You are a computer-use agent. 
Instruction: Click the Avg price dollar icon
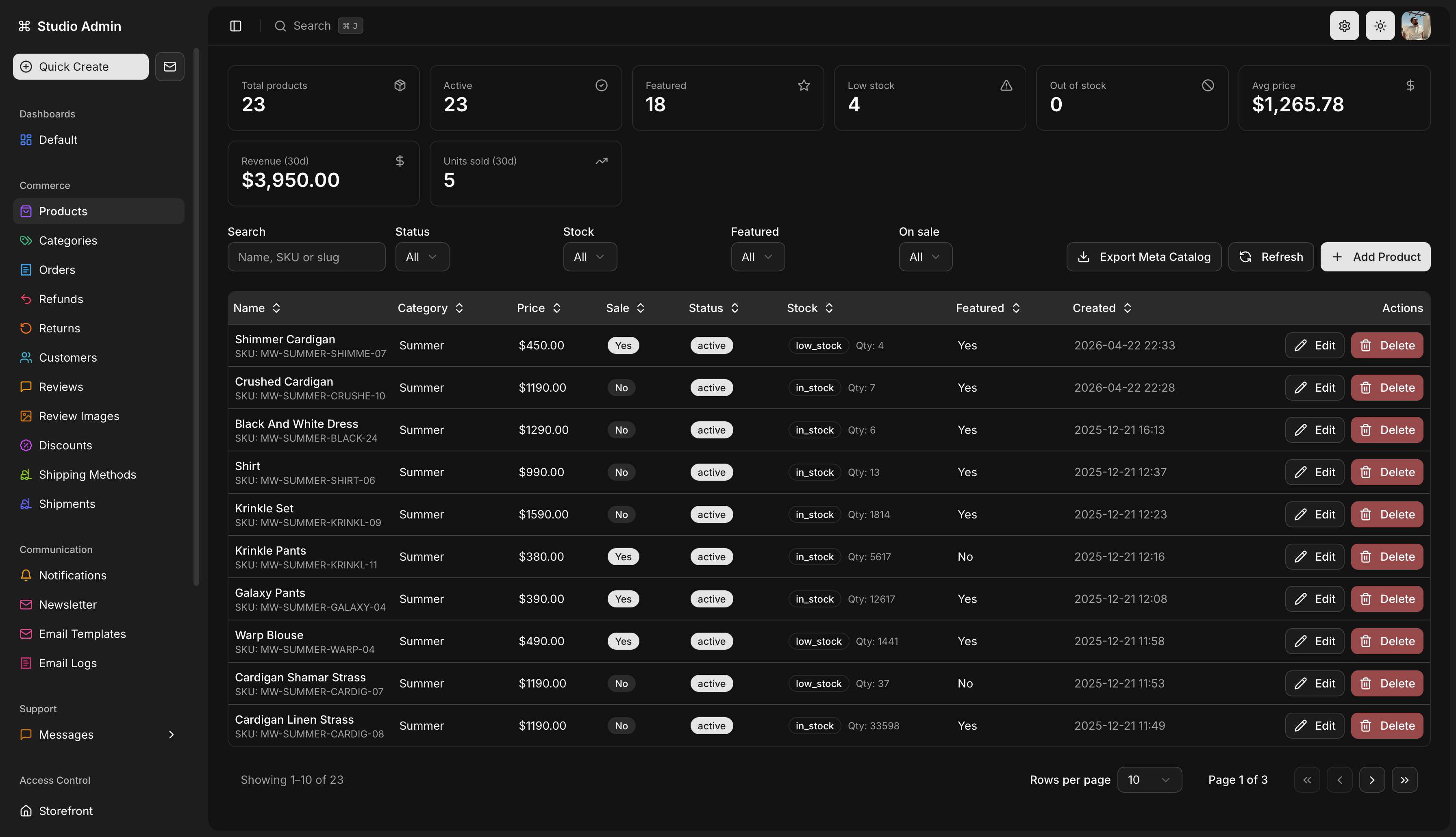1410,85
